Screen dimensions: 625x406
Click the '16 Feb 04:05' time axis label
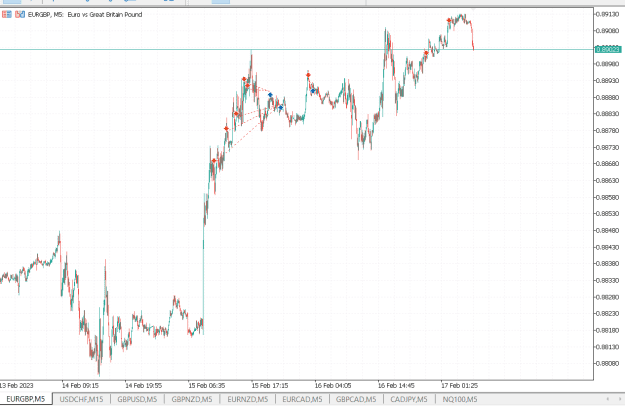[333, 386]
